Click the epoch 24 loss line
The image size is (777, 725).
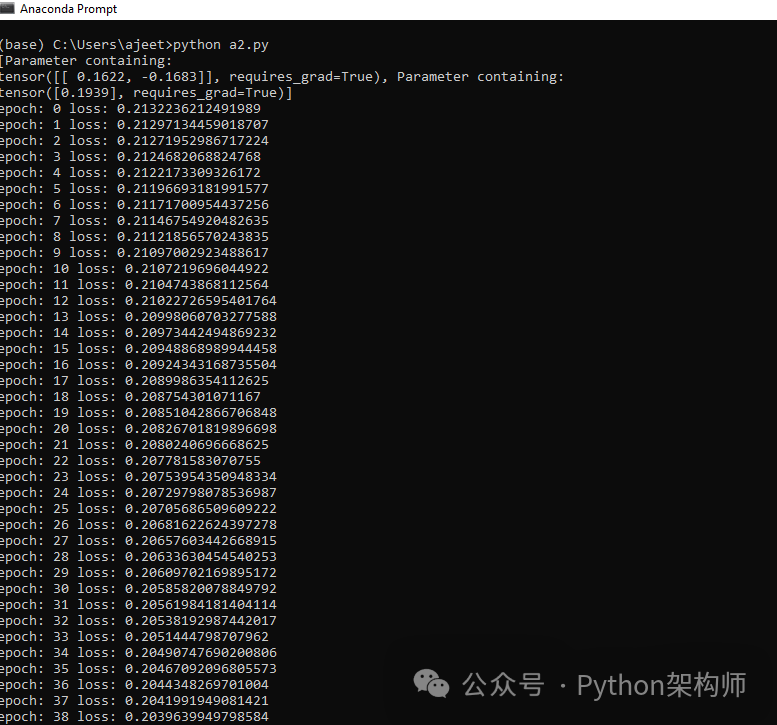tap(138, 493)
